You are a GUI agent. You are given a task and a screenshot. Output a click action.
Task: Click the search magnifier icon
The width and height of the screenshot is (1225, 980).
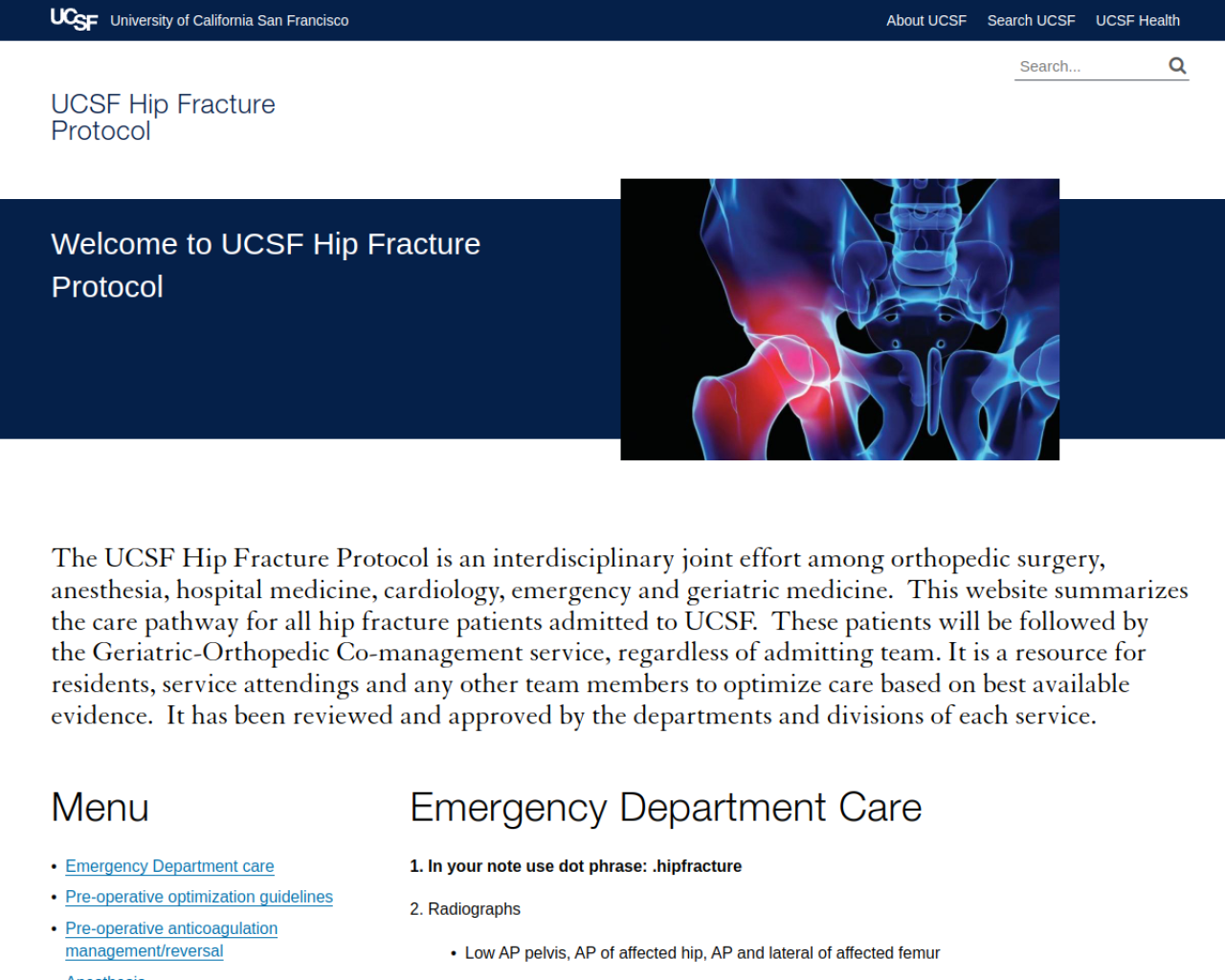(1177, 65)
